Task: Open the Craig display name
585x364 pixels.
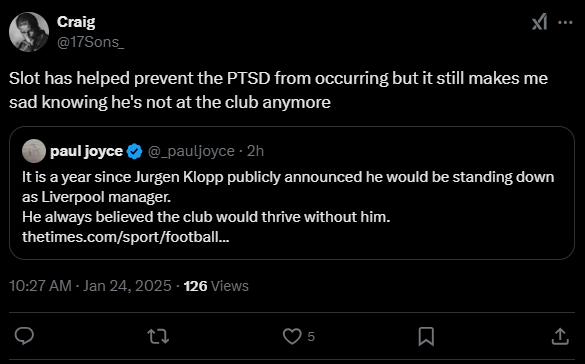Action: tap(76, 22)
